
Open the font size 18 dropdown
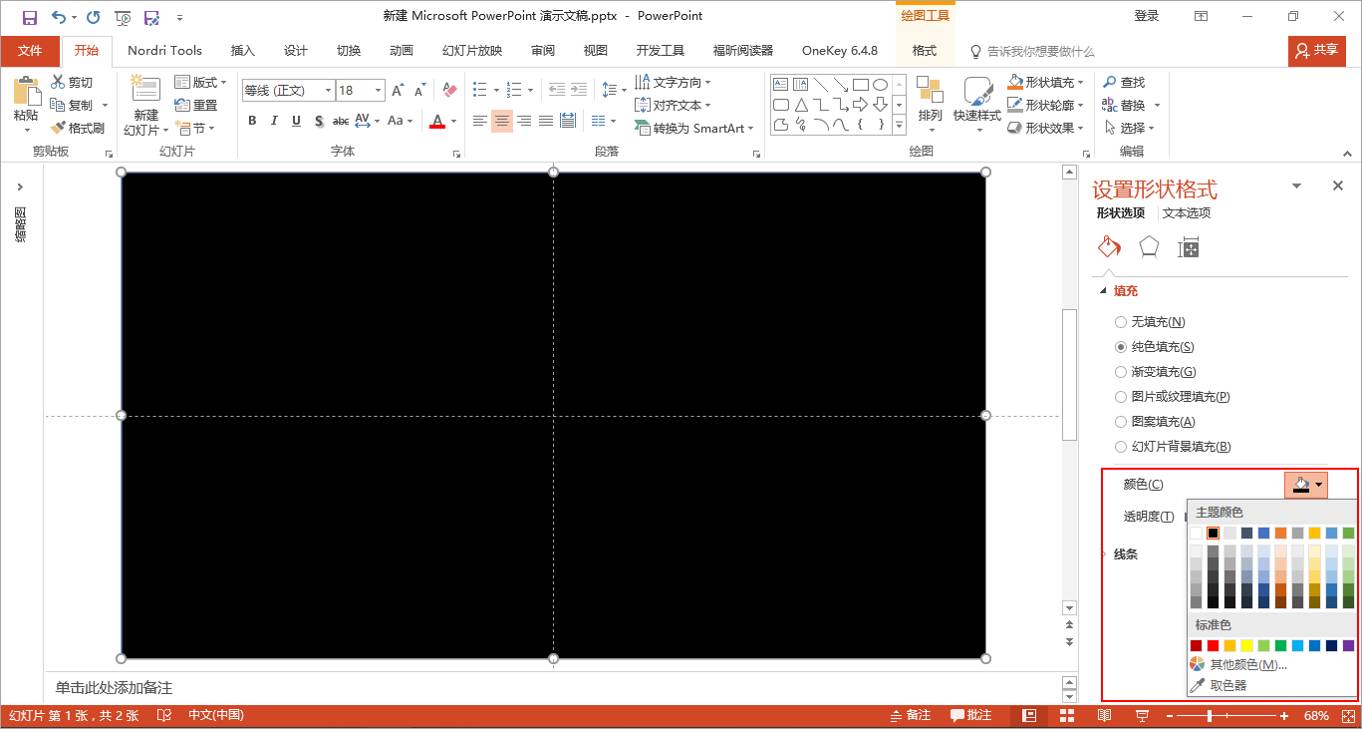click(378, 90)
